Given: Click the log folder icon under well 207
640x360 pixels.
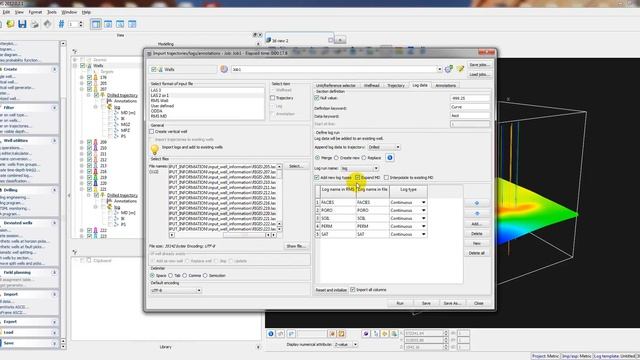Looking at the screenshot, I should pos(109,107).
